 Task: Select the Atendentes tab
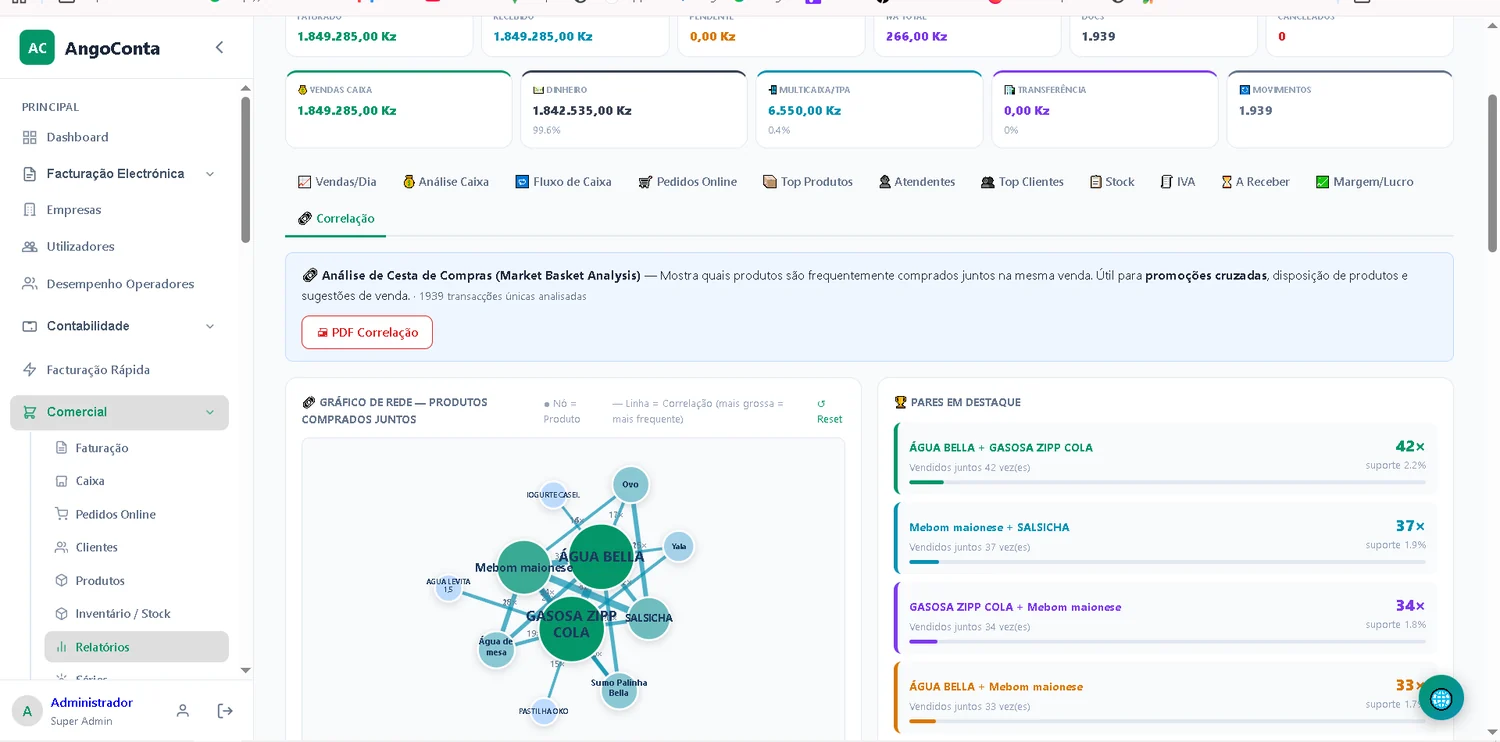tap(917, 182)
